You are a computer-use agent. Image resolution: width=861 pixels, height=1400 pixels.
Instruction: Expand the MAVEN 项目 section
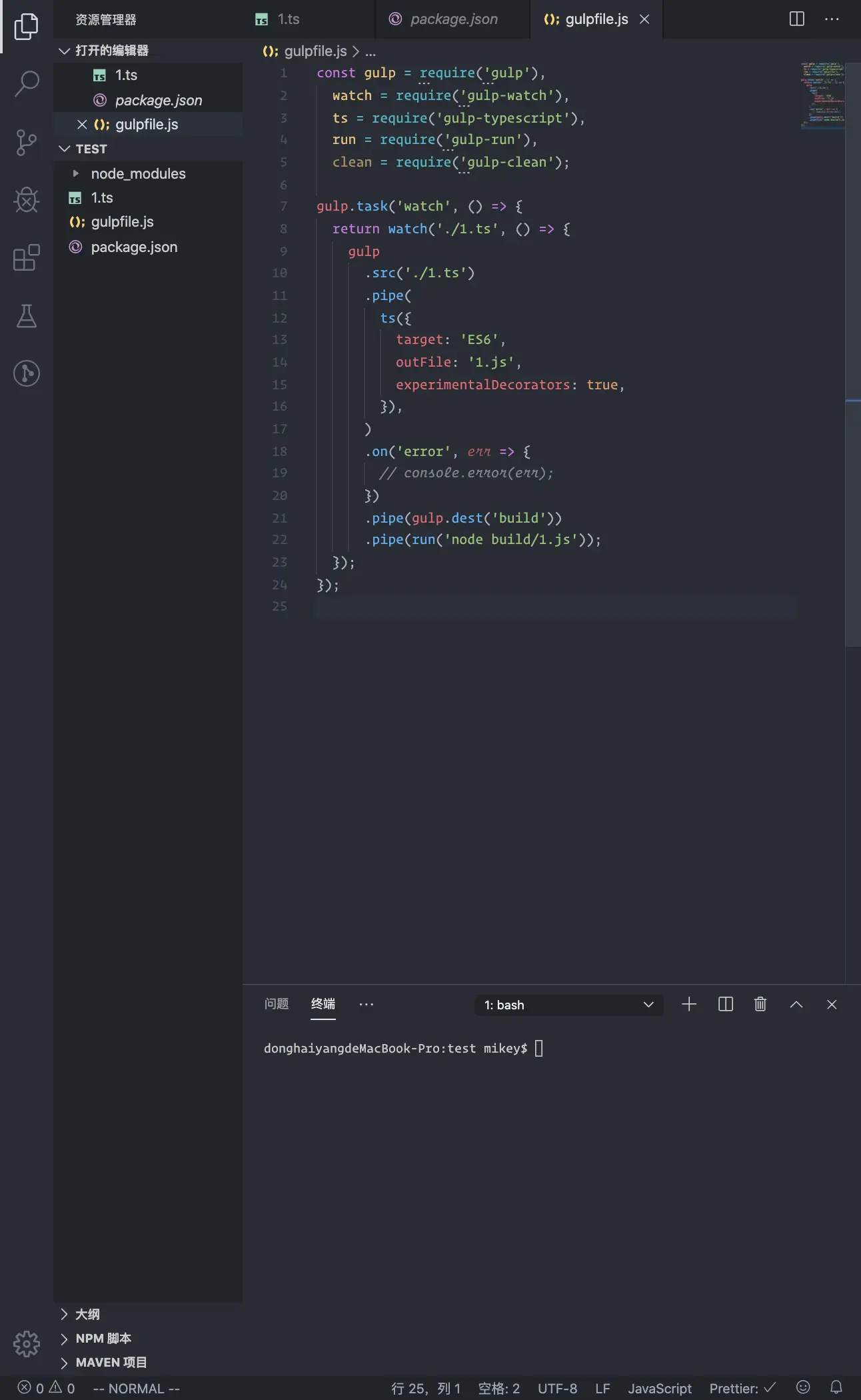point(148,1362)
